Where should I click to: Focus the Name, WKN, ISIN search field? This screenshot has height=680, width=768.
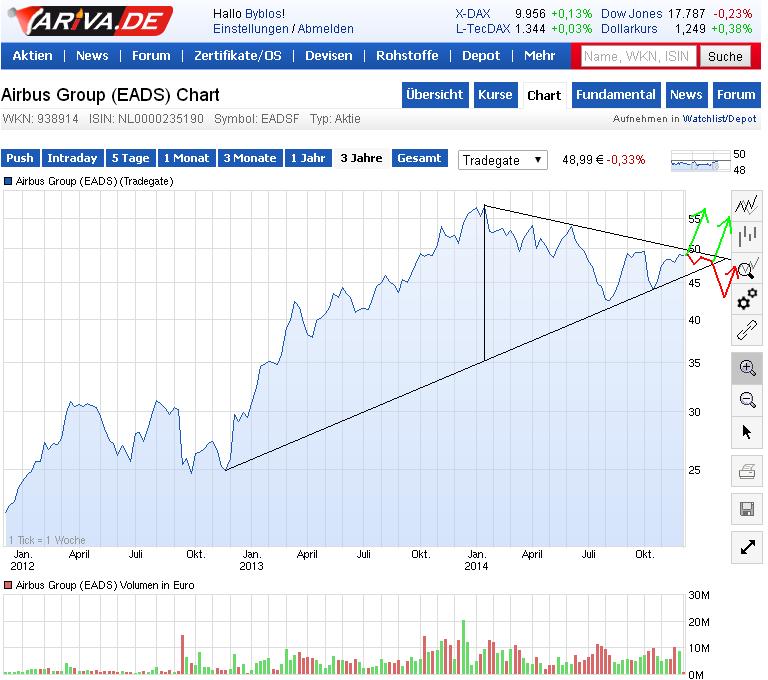tap(636, 57)
